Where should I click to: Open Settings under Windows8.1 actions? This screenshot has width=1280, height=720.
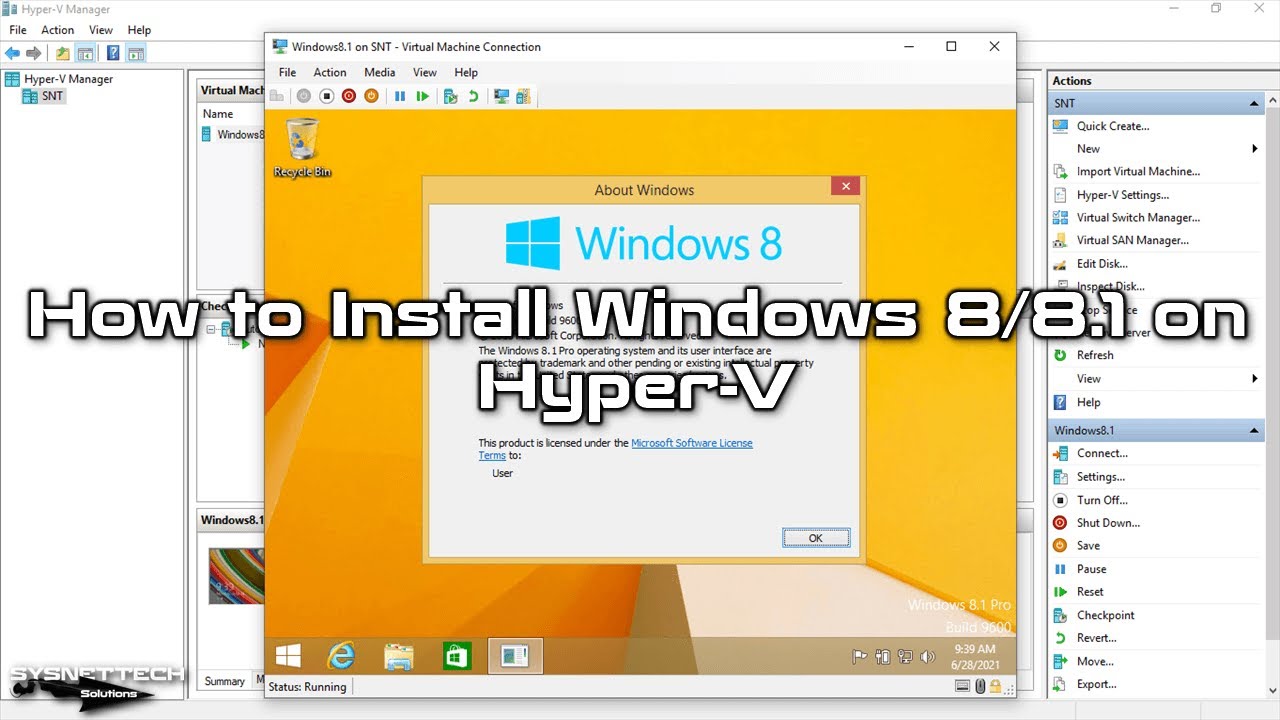pos(1101,477)
